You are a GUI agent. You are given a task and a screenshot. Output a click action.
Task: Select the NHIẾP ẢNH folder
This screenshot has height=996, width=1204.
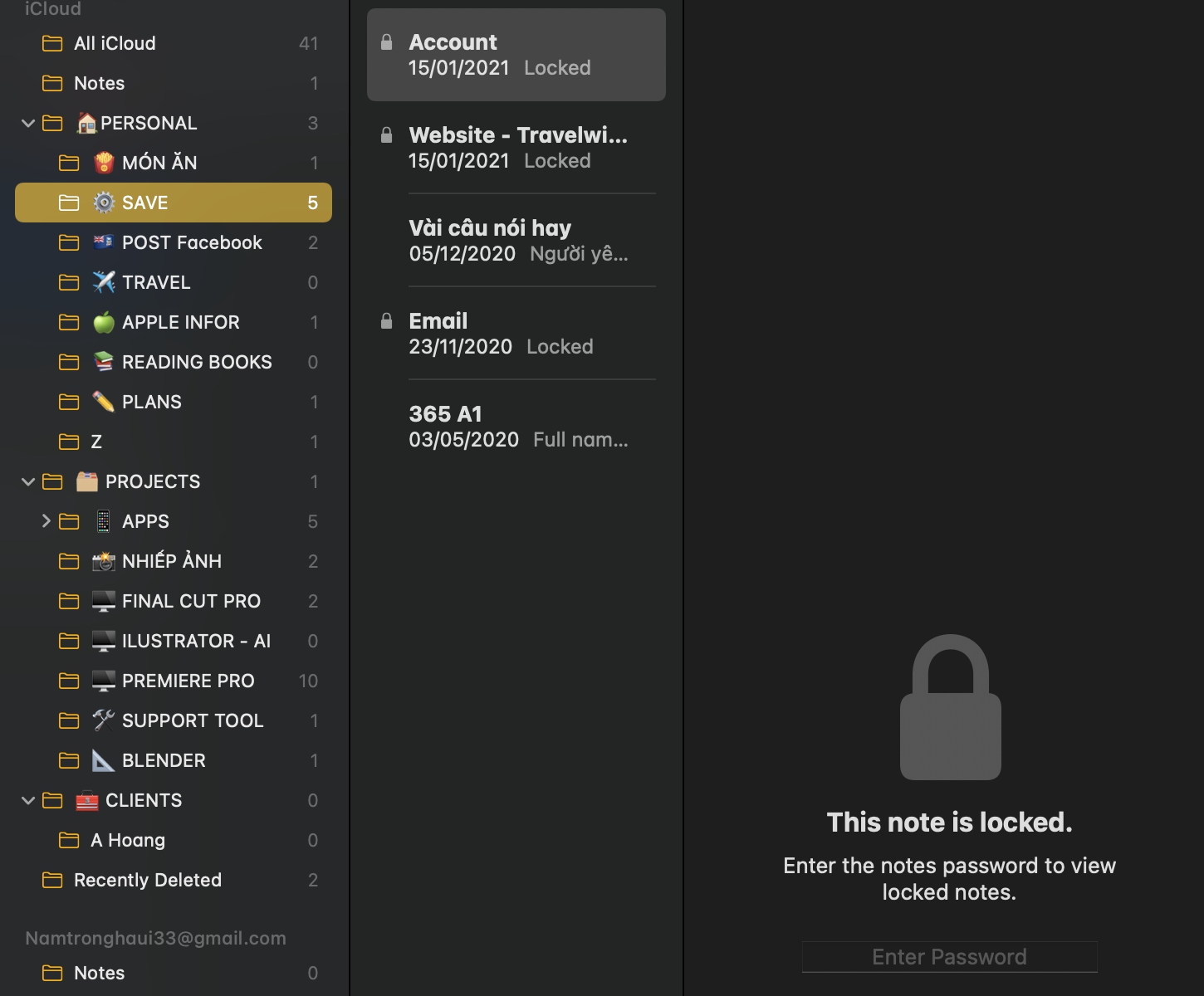[174, 561]
